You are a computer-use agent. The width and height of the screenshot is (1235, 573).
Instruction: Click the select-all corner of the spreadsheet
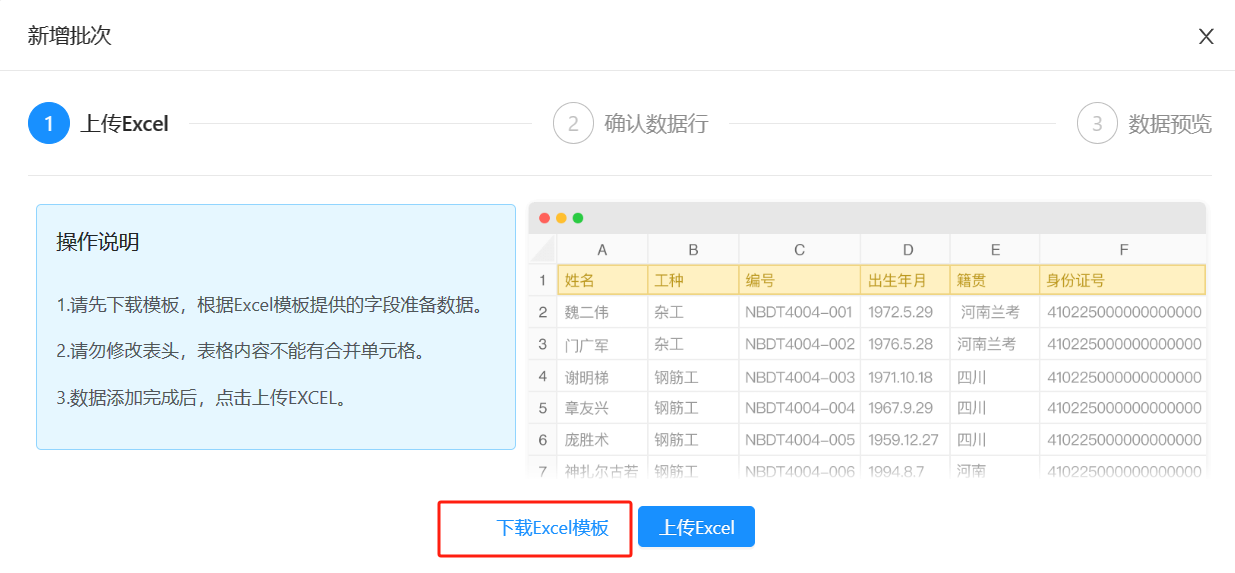pyautogui.click(x=542, y=249)
